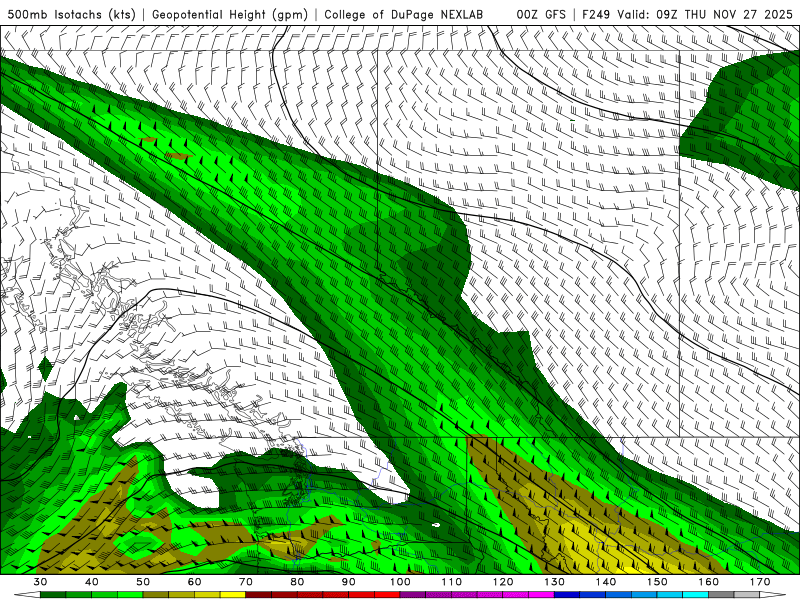Click the '500mb Isotachs (kts)' title text
The image size is (800, 600).
click(x=71, y=14)
